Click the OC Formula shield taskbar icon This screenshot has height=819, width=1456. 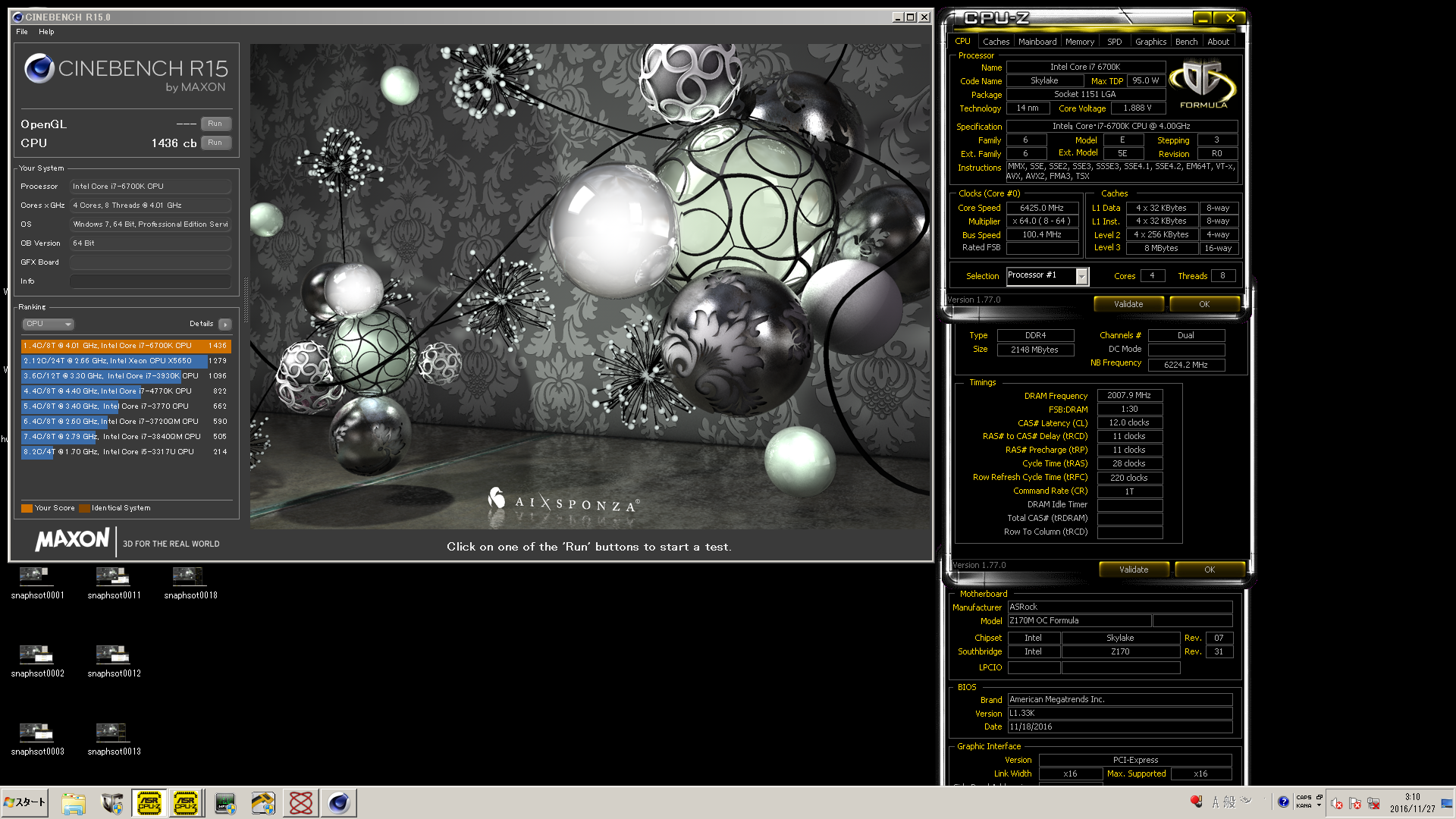click(x=111, y=803)
